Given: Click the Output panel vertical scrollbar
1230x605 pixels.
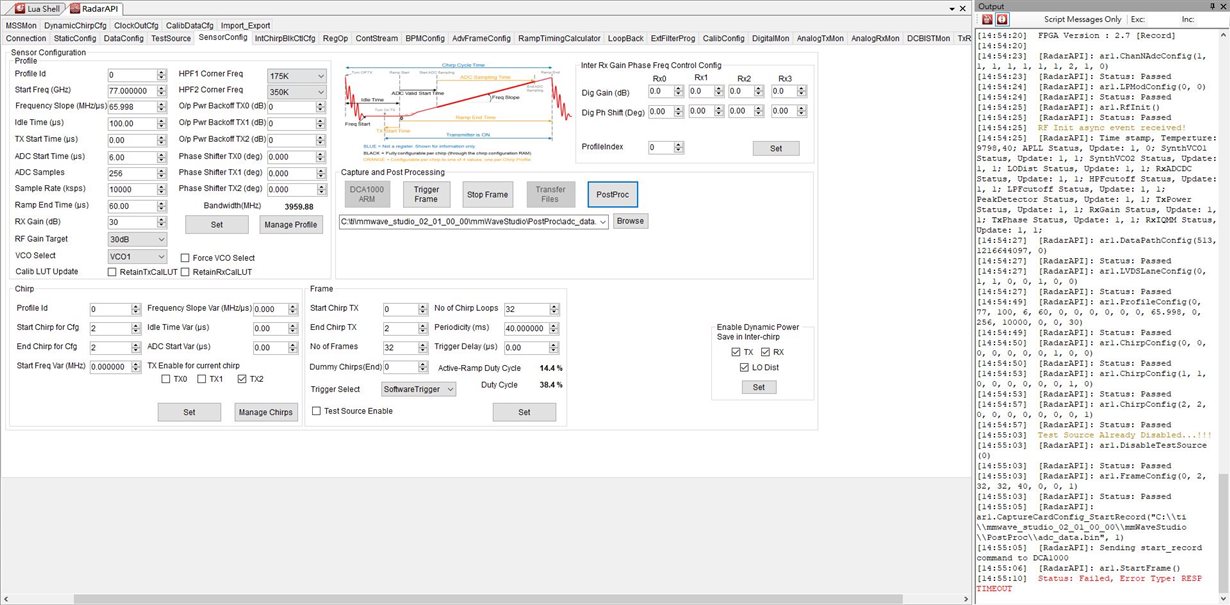Looking at the screenshot, I should pyautogui.click(x=1224, y=314).
